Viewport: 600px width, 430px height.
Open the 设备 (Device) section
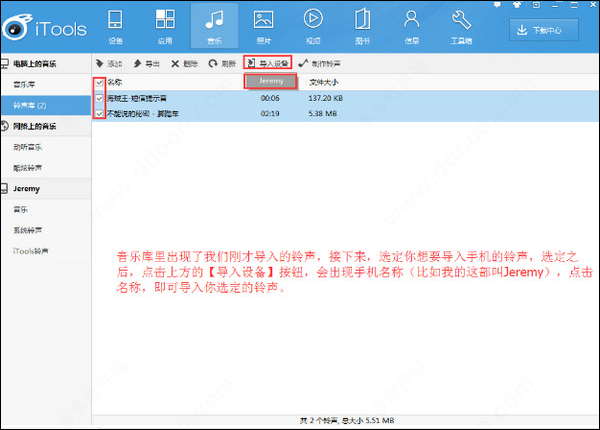pos(115,27)
